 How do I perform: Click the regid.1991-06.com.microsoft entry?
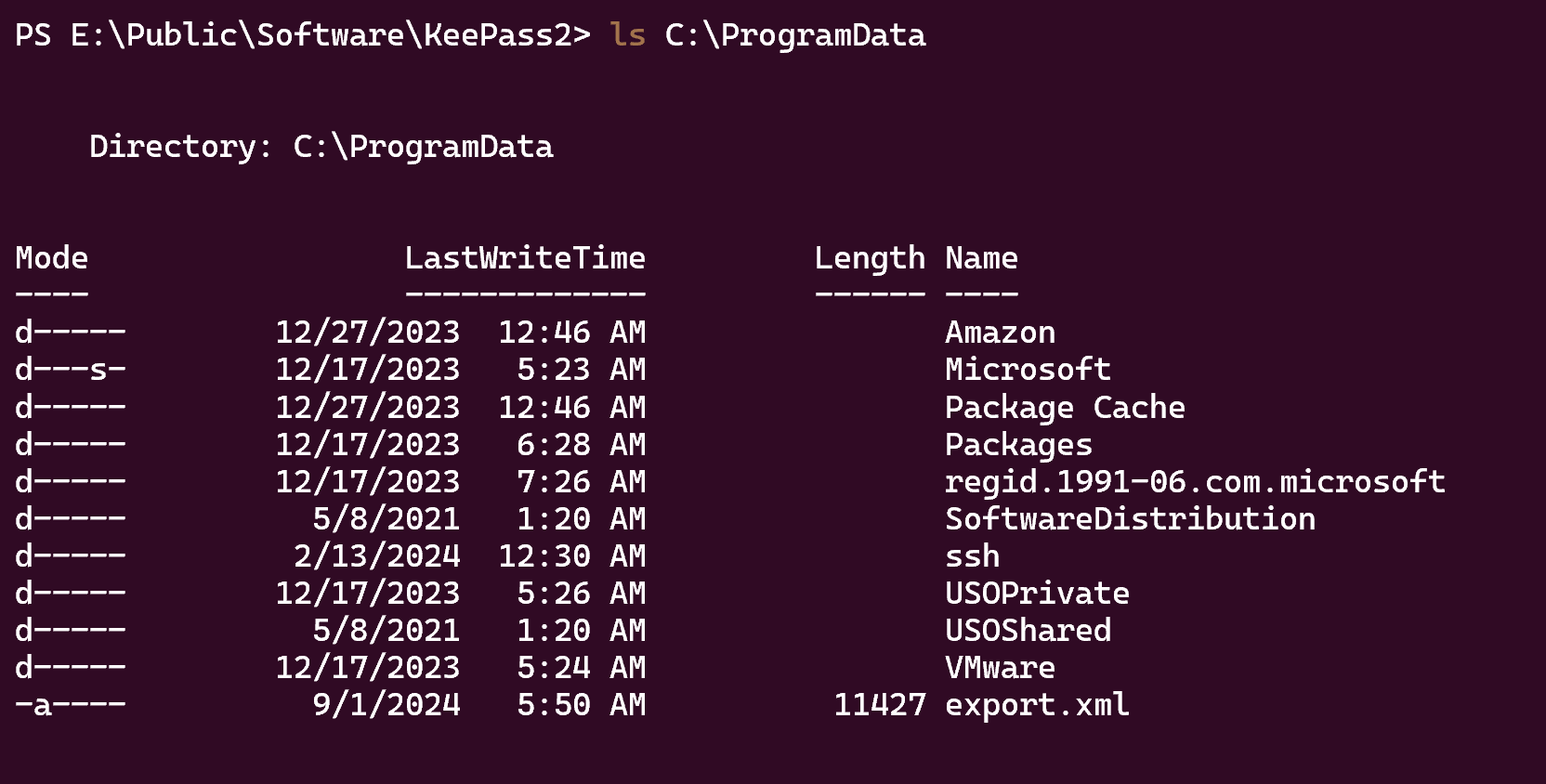(1195, 482)
